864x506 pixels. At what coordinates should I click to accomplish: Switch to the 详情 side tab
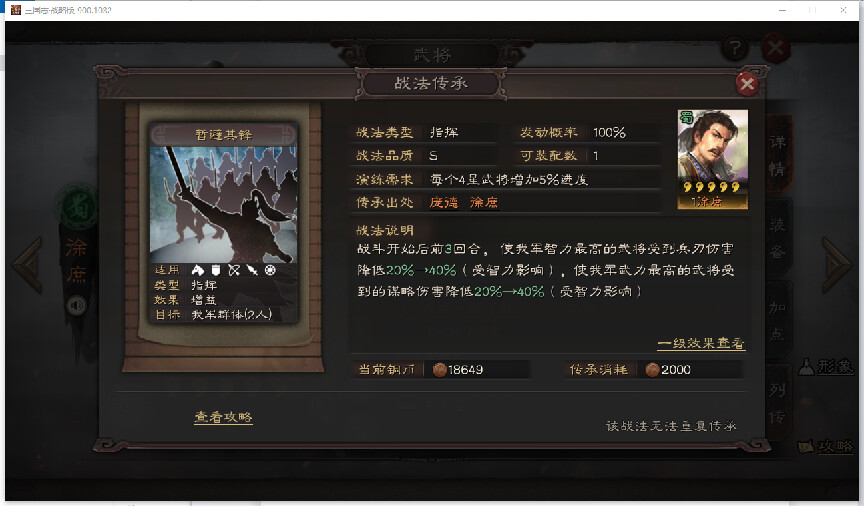[x=777, y=155]
